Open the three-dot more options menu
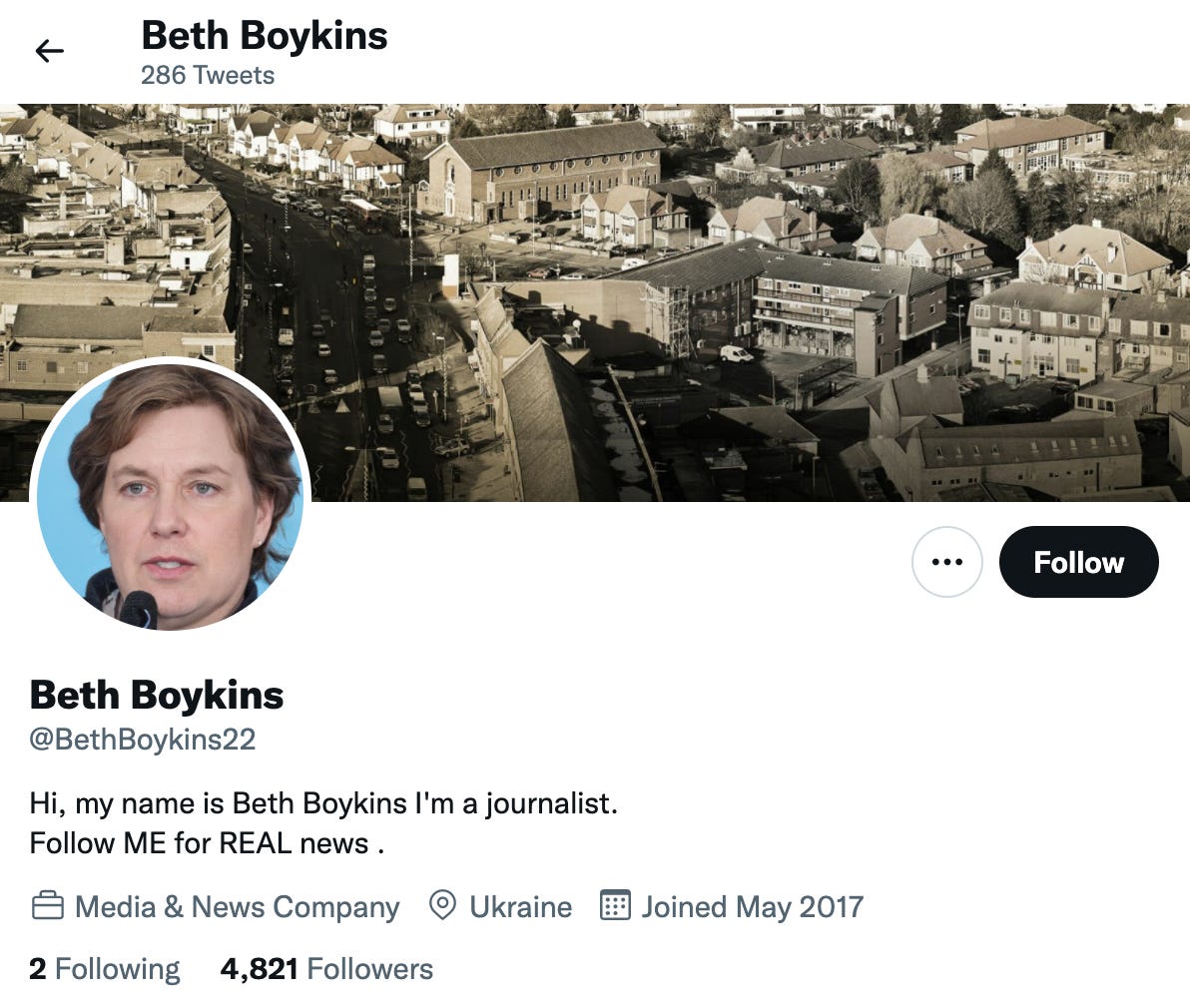The height and width of the screenshot is (1008, 1190). [x=946, y=562]
